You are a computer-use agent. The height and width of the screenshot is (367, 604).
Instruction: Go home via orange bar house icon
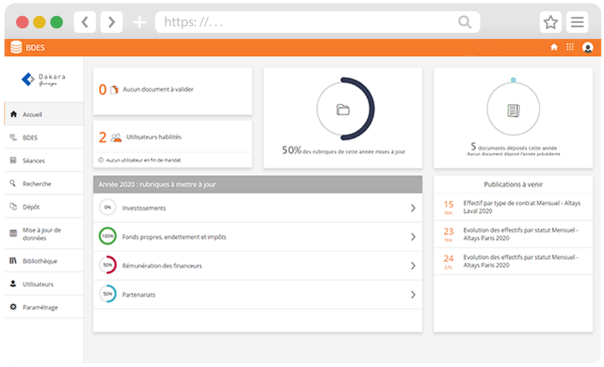[x=554, y=47]
